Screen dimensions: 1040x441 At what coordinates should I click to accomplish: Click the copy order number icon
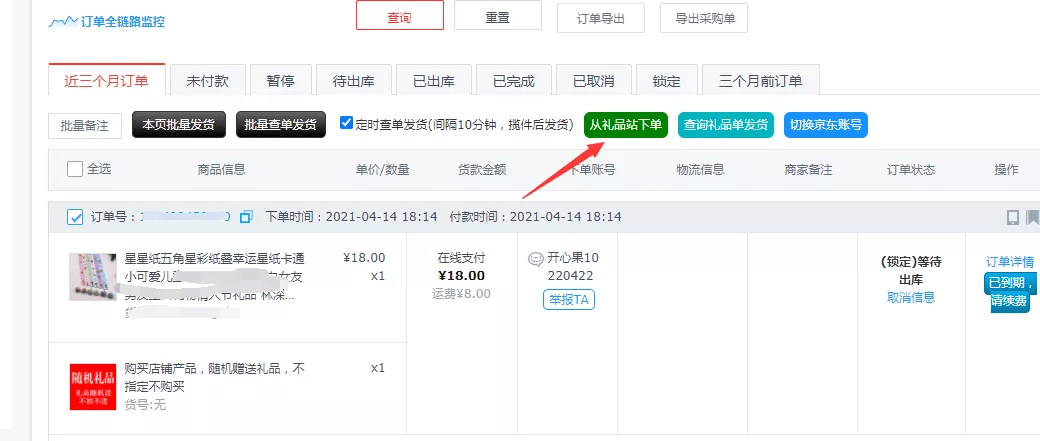(246, 217)
